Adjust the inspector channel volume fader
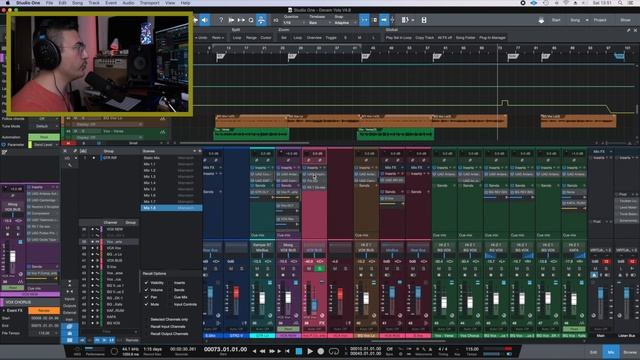 tap(13, 256)
